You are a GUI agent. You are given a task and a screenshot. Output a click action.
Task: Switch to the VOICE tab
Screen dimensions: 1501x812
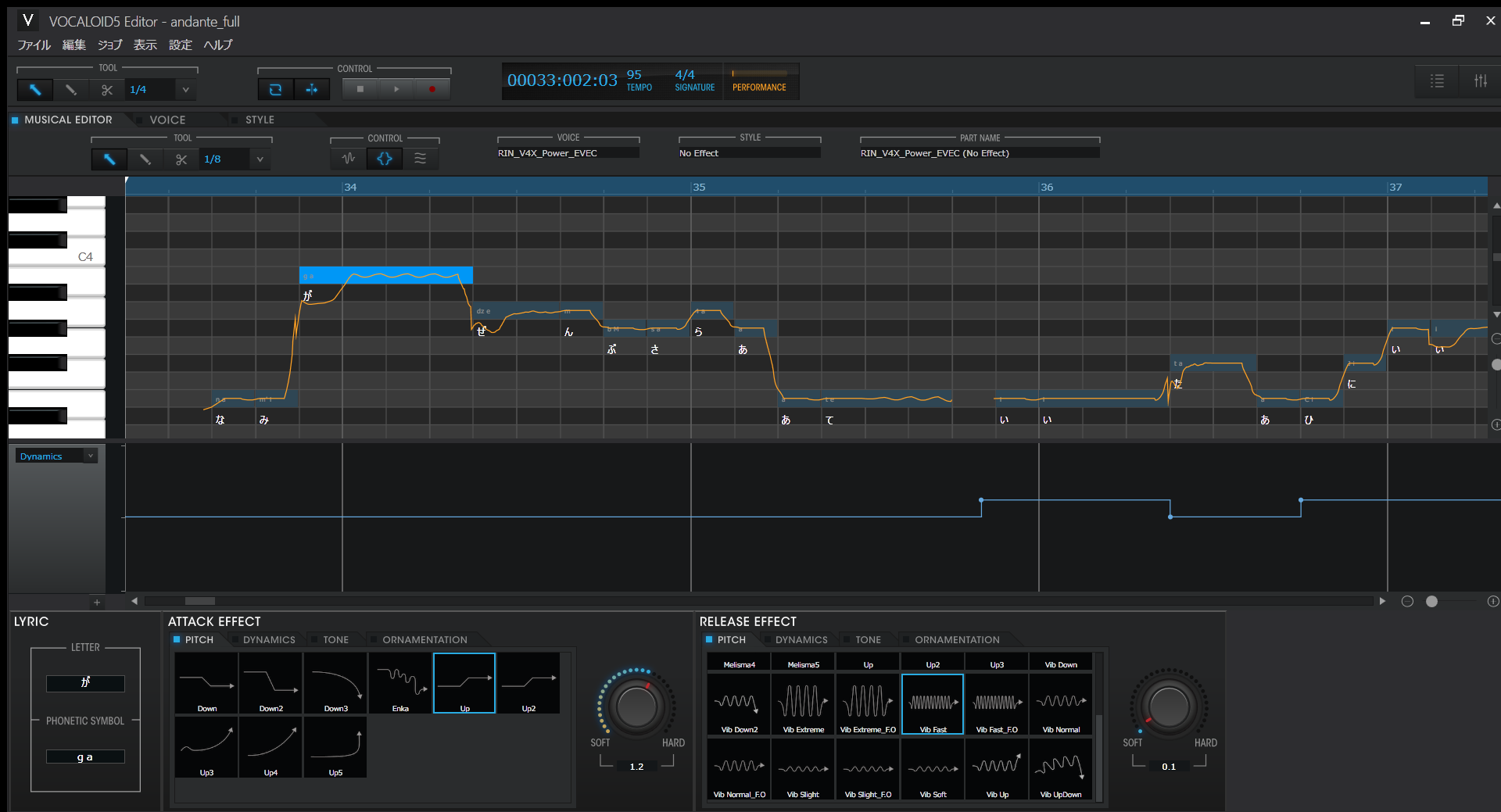pos(167,120)
